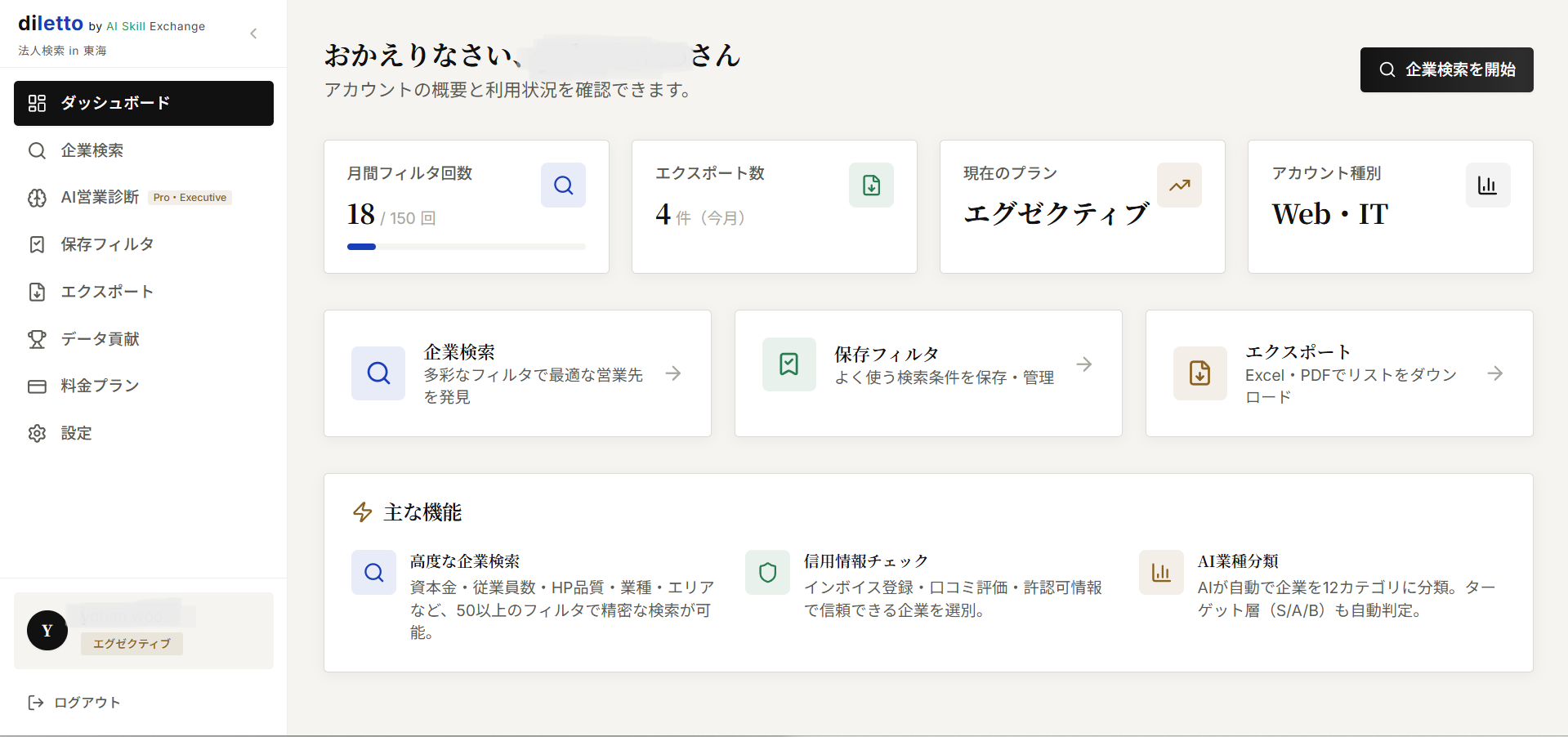The height and width of the screenshot is (737, 1568).
Task: Click the 高度な企業検索 feature icon
Action: tap(374, 573)
